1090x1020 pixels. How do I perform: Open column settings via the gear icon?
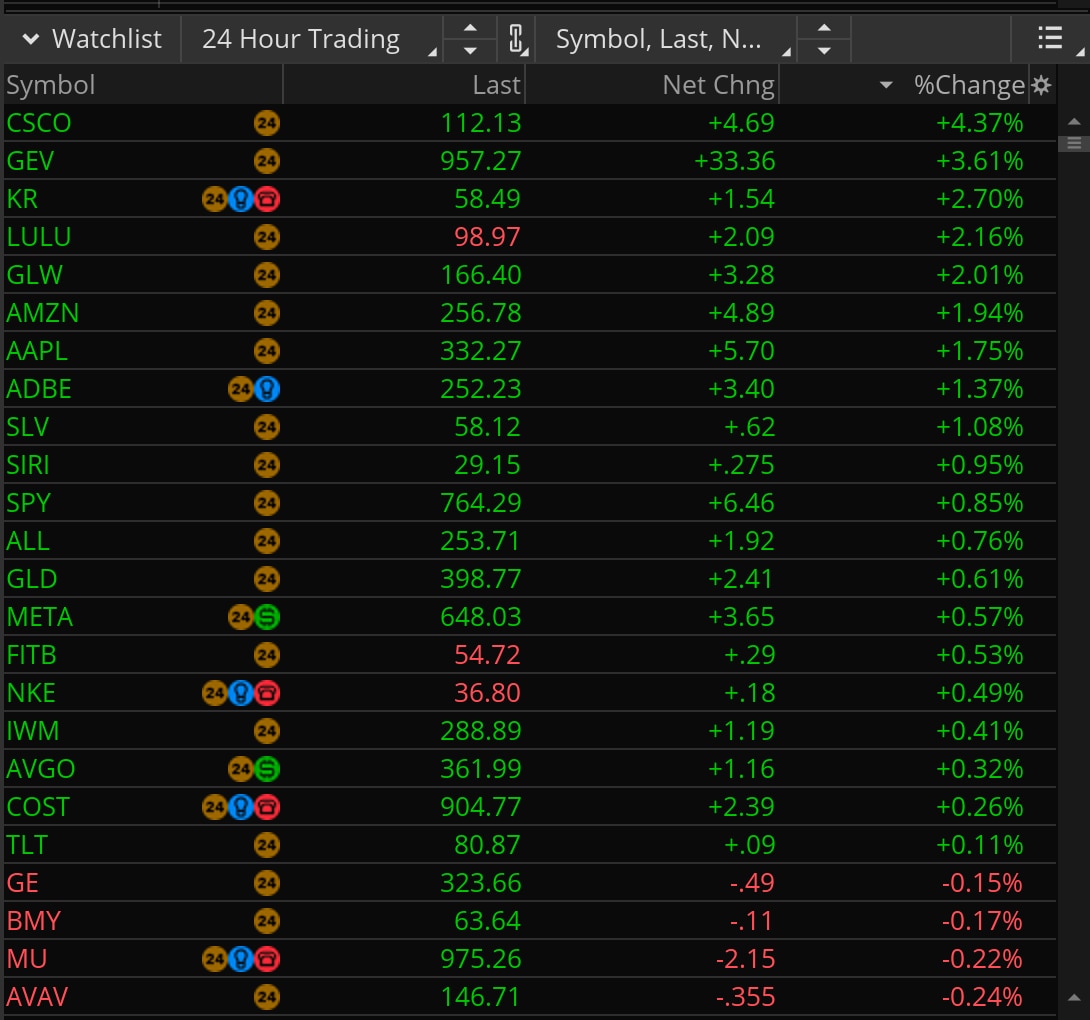[1041, 86]
